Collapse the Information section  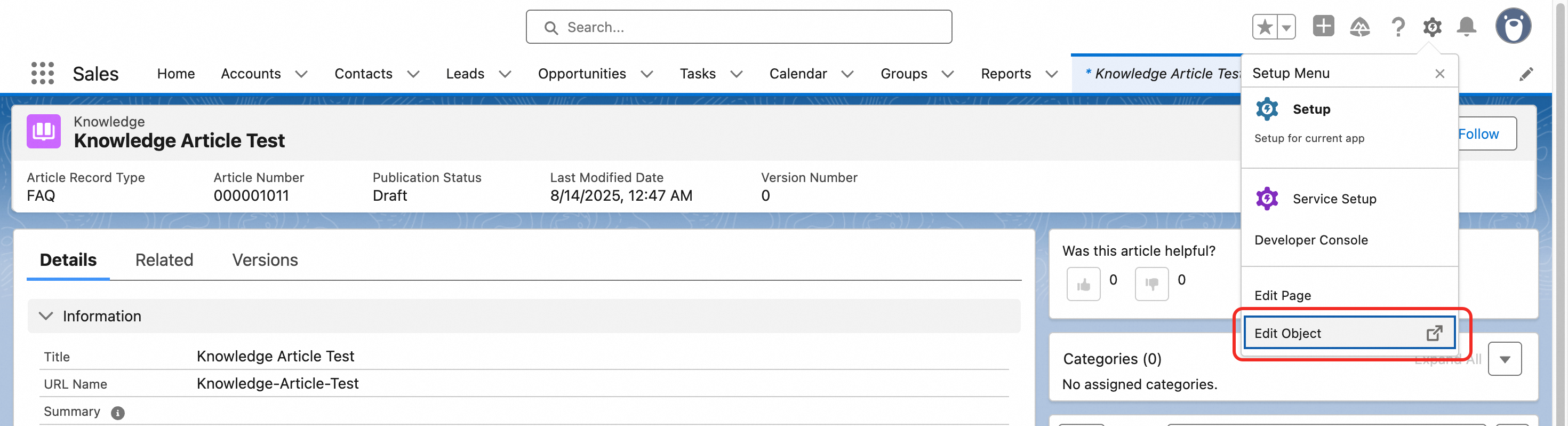(46, 315)
